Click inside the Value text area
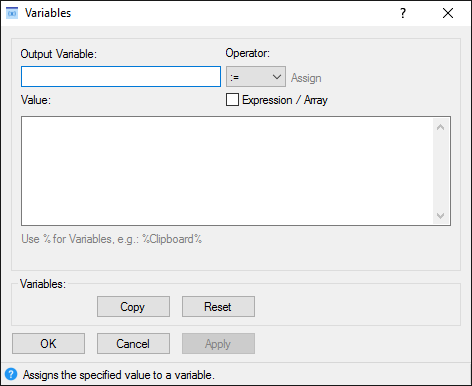Screen dimensions: 472x386 227,171
